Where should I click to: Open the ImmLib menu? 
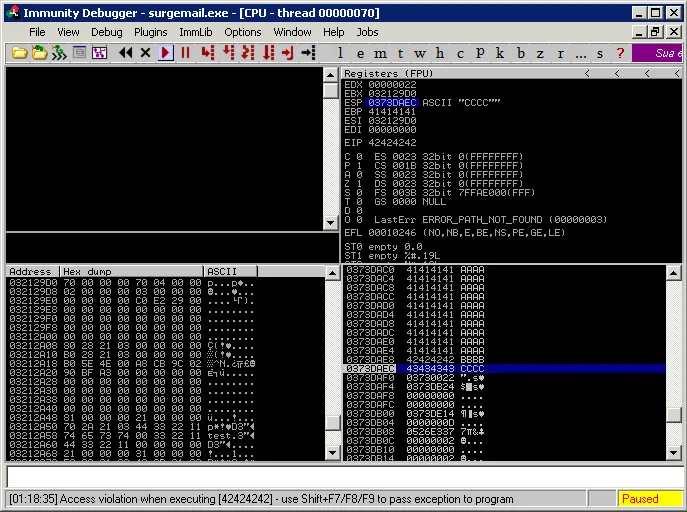[196, 32]
